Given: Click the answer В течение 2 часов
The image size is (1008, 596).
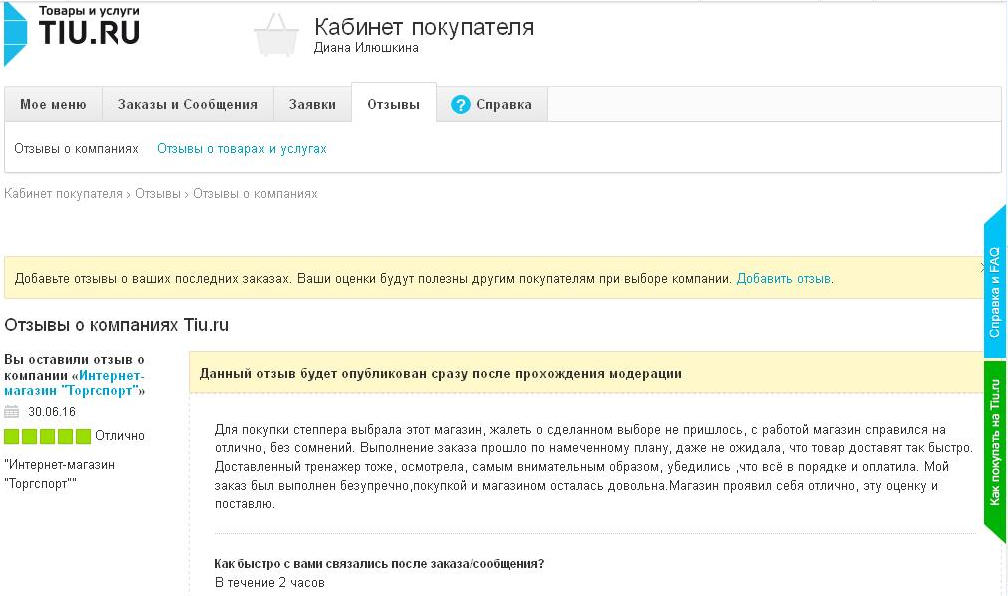Looking at the screenshot, I should [x=269, y=582].
